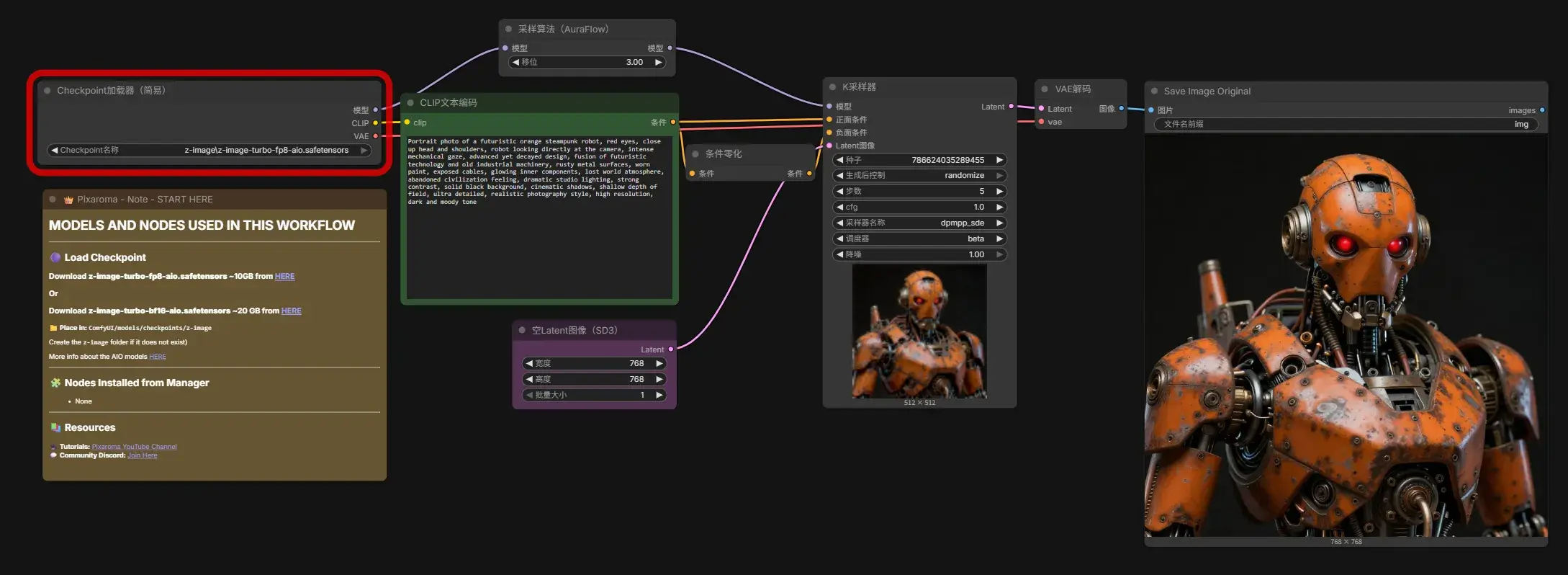
Task: Click the Save Image robot output image
Action: pos(1346,336)
